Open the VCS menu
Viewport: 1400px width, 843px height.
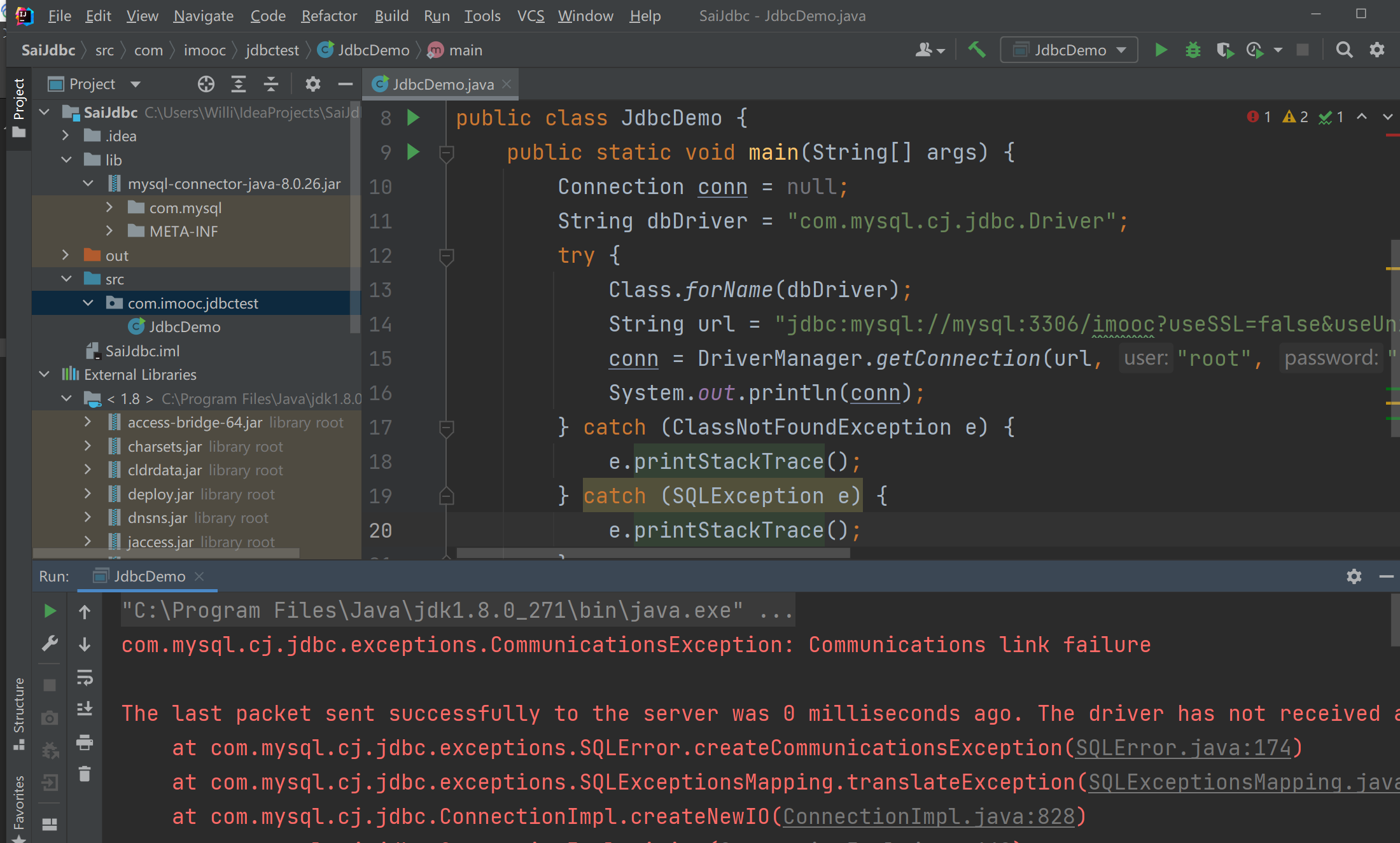pyautogui.click(x=531, y=16)
